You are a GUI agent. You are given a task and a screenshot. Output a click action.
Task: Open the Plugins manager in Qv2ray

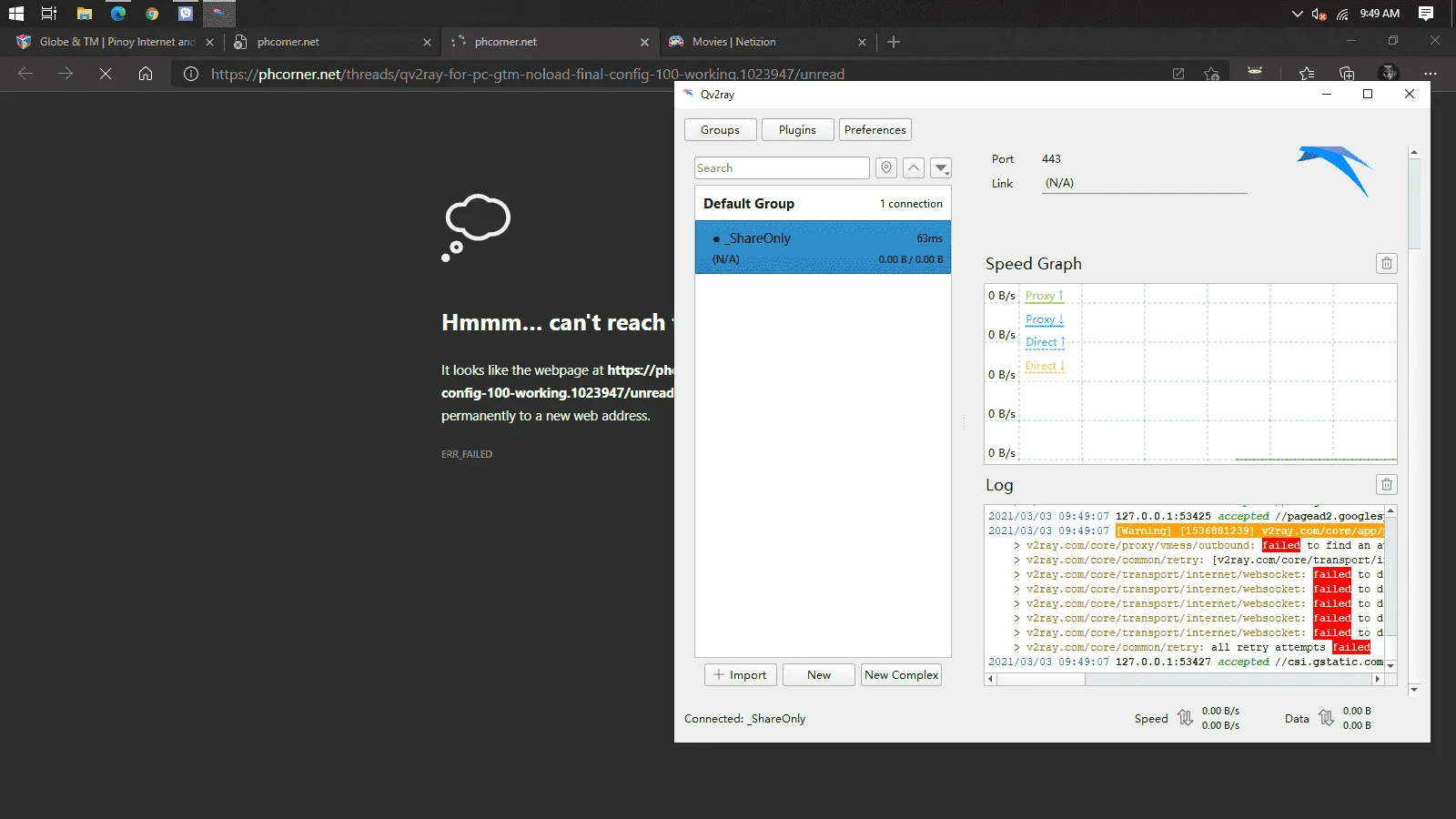pyautogui.click(x=797, y=130)
